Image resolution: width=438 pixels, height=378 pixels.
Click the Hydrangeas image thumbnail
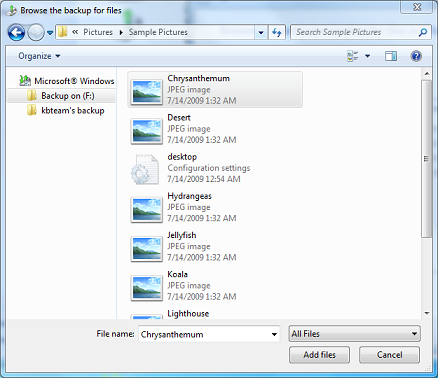[x=147, y=209]
